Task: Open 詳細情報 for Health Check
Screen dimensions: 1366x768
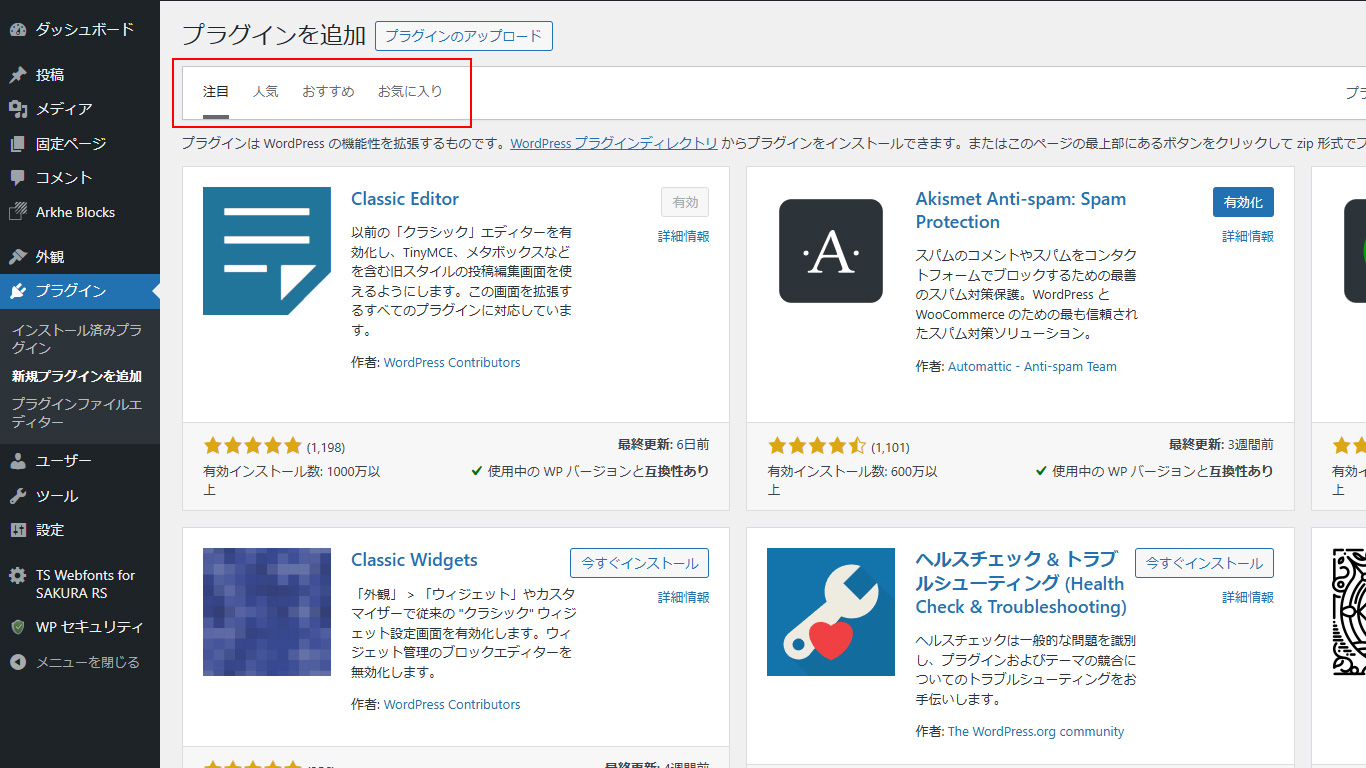Action: tap(1248, 597)
